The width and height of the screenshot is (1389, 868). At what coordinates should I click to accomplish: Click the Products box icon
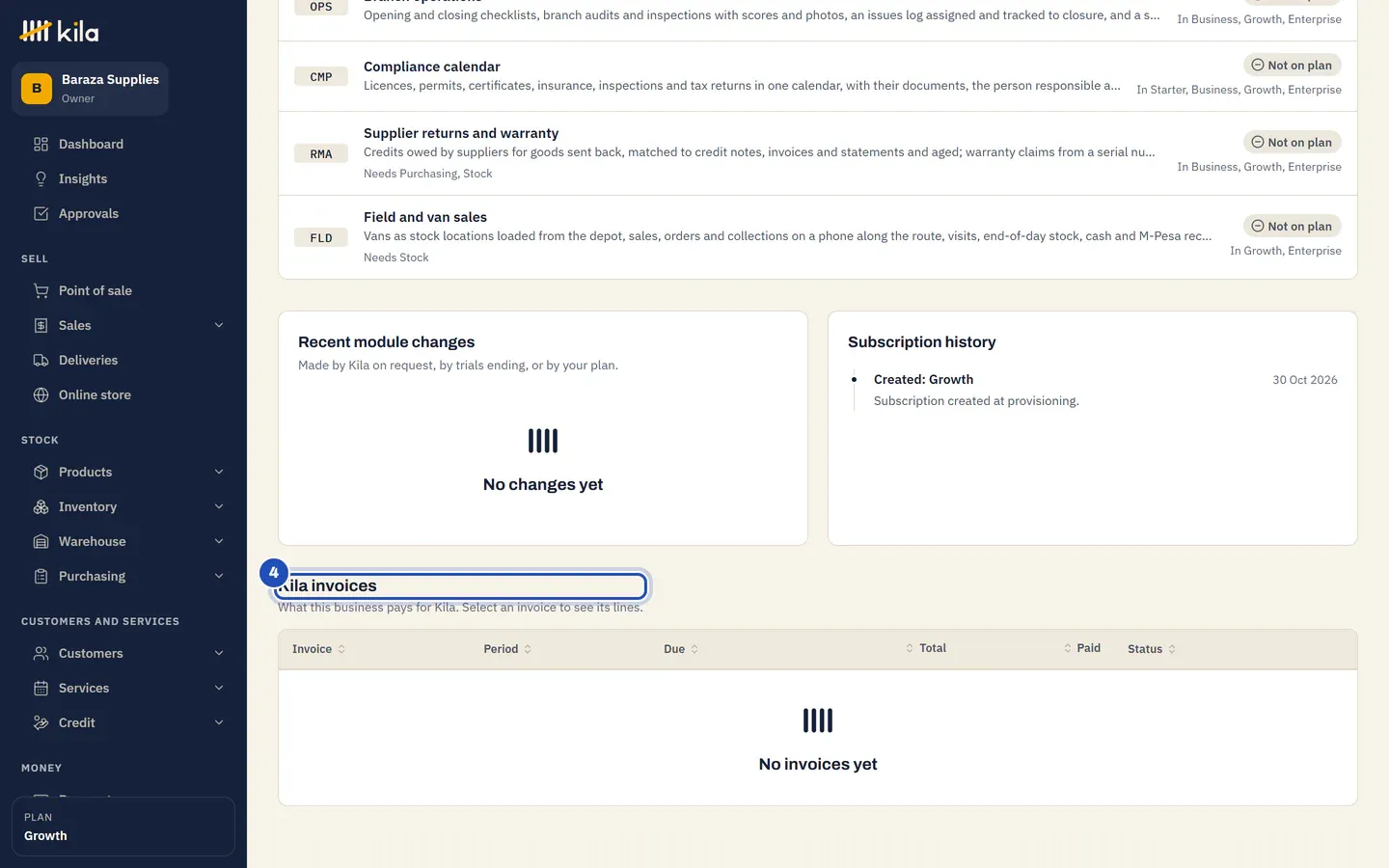click(41, 472)
